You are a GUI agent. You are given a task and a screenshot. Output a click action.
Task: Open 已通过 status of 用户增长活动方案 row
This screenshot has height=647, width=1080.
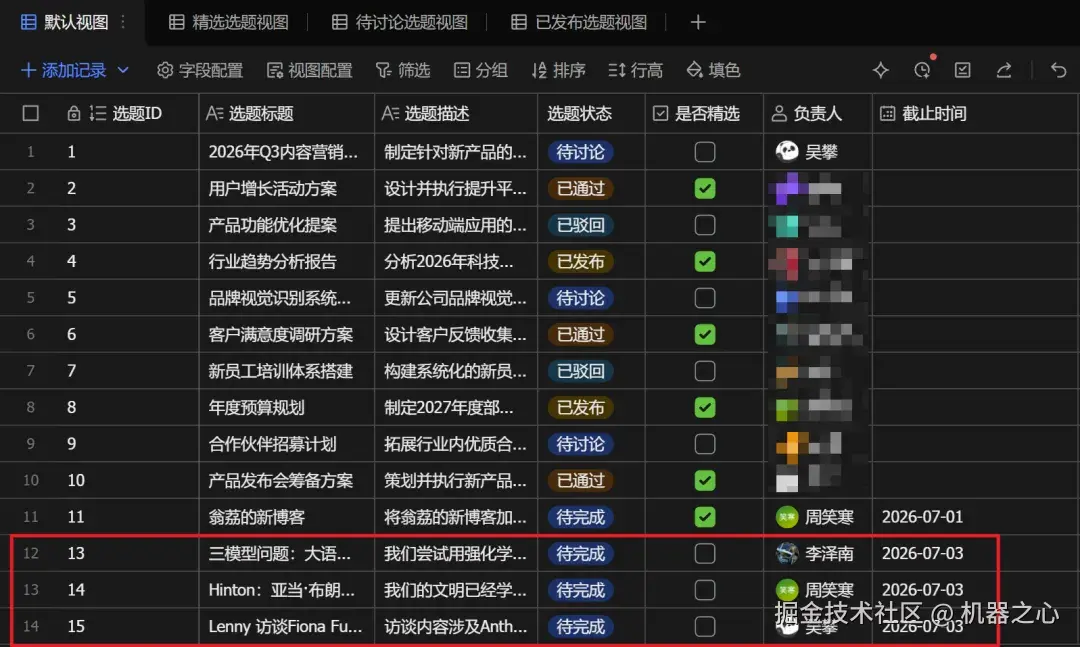tap(581, 188)
